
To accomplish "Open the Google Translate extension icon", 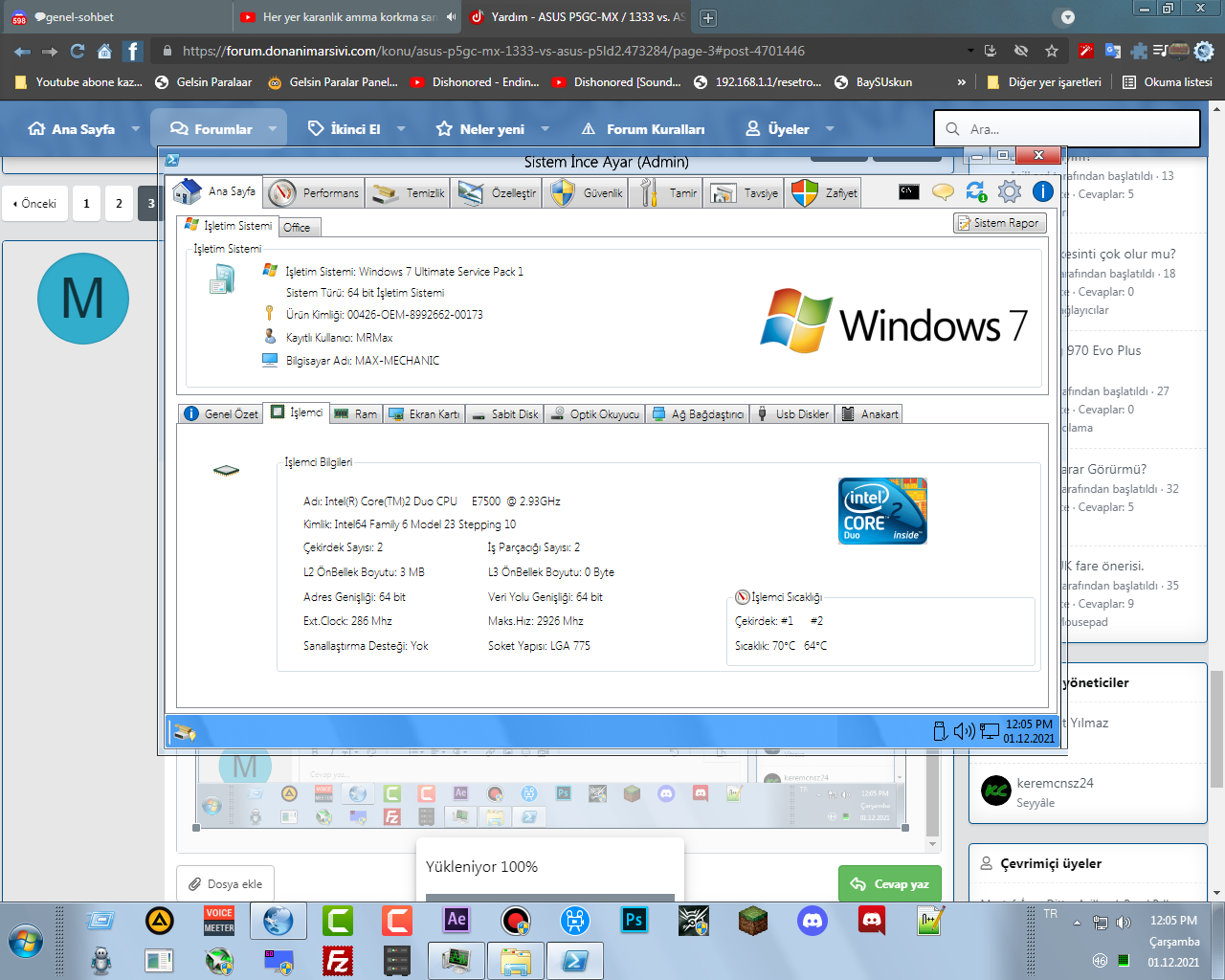I will click(x=1112, y=51).
